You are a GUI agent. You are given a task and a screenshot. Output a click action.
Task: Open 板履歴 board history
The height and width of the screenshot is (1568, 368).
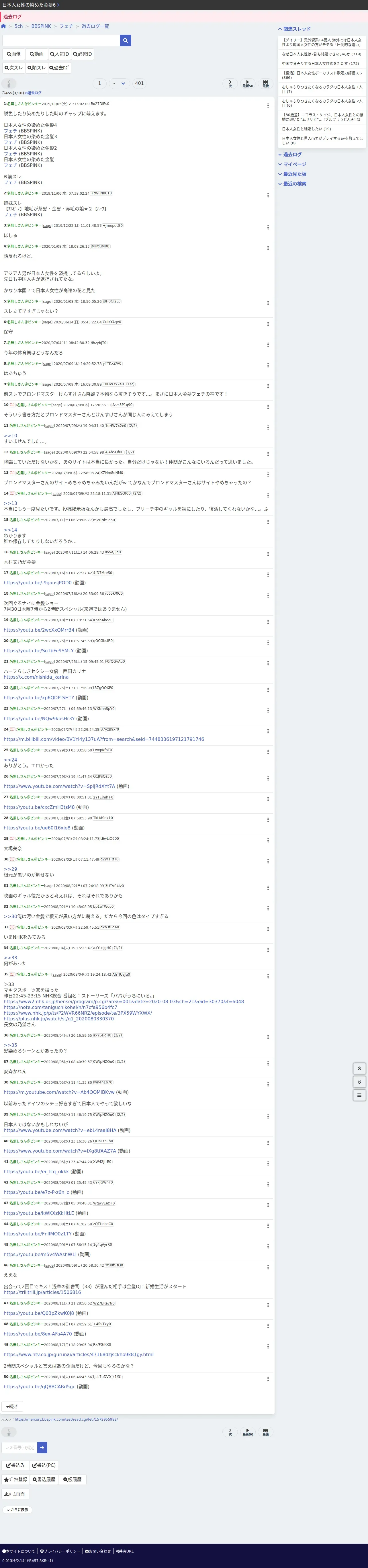point(73,1479)
